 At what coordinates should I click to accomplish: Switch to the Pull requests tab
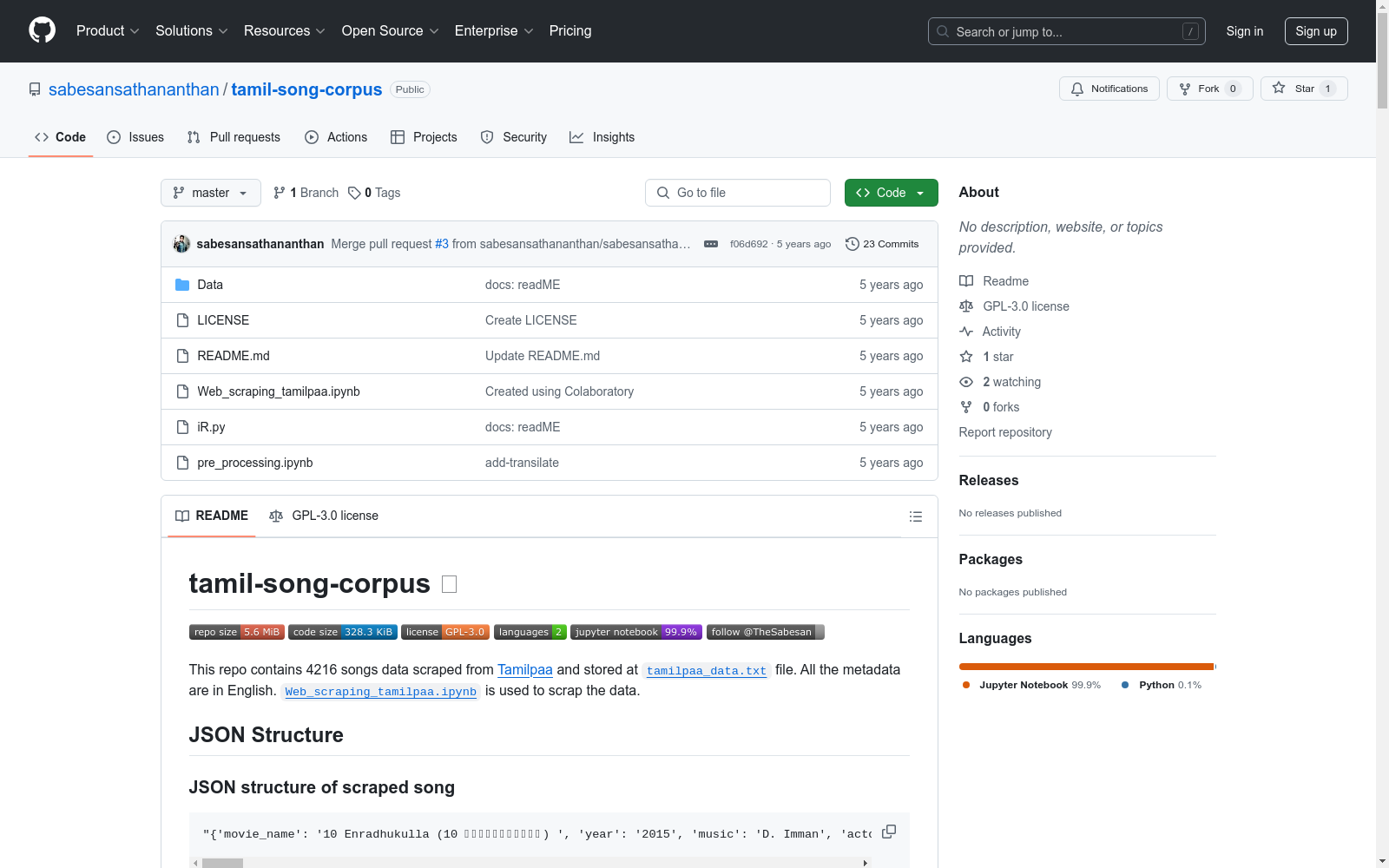tap(234, 137)
